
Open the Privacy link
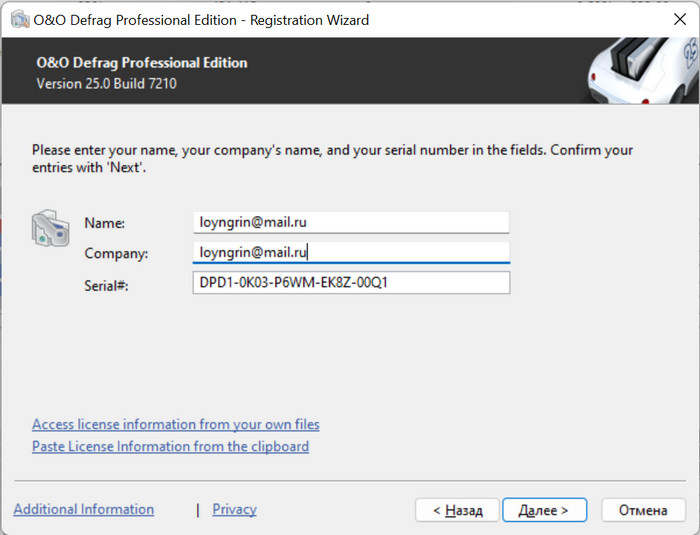point(234,510)
